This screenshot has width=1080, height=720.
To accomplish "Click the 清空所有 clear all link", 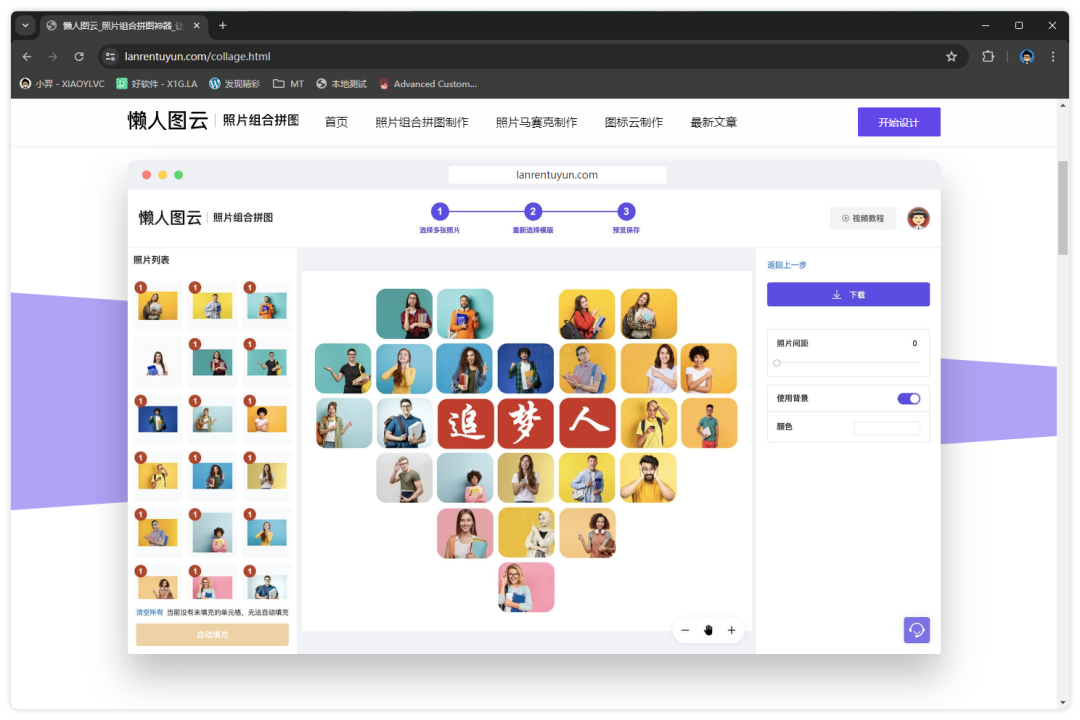I will click(x=149, y=613).
